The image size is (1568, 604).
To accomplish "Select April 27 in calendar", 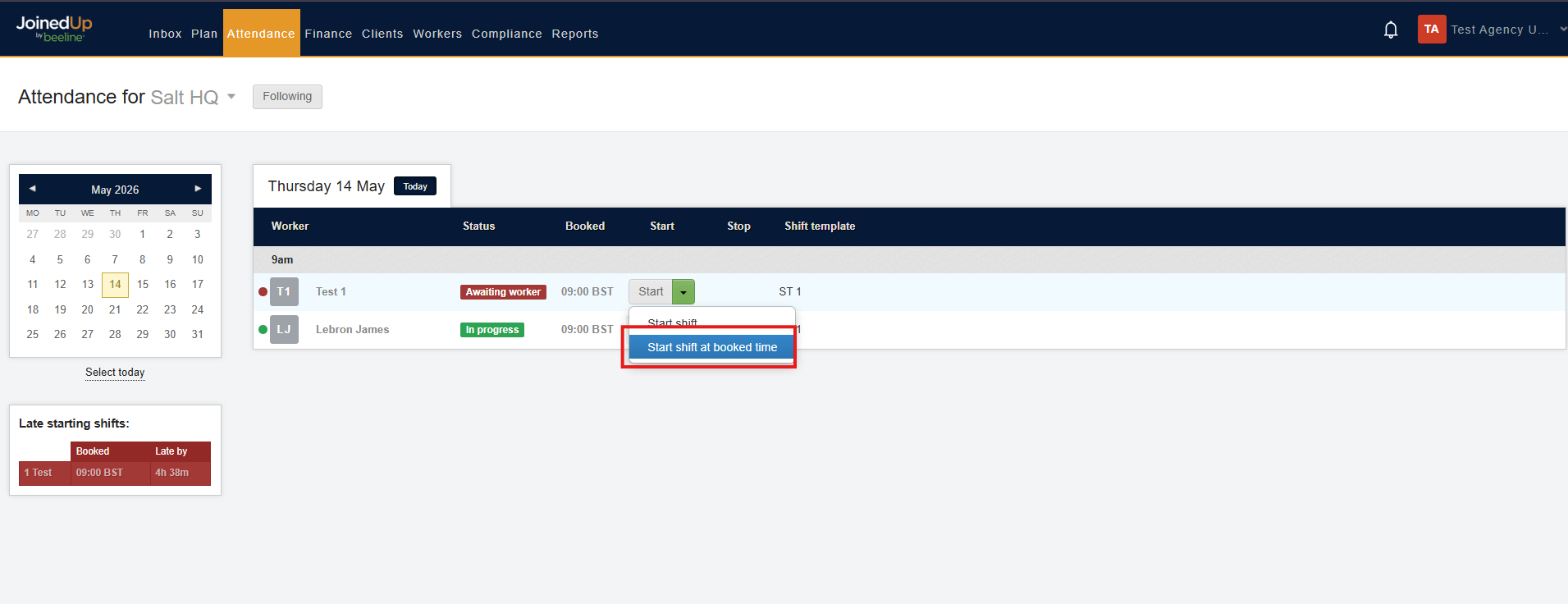I will pos(33,234).
